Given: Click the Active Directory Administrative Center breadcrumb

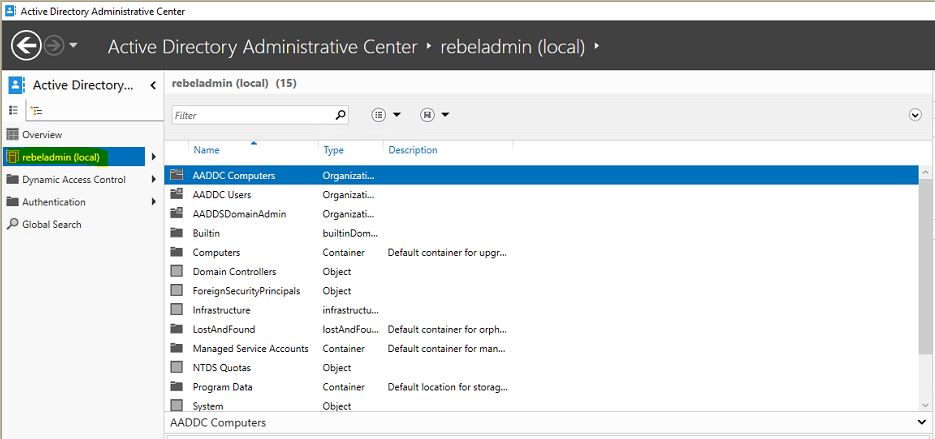Looking at the screenshot, I should tap(262, 46).
